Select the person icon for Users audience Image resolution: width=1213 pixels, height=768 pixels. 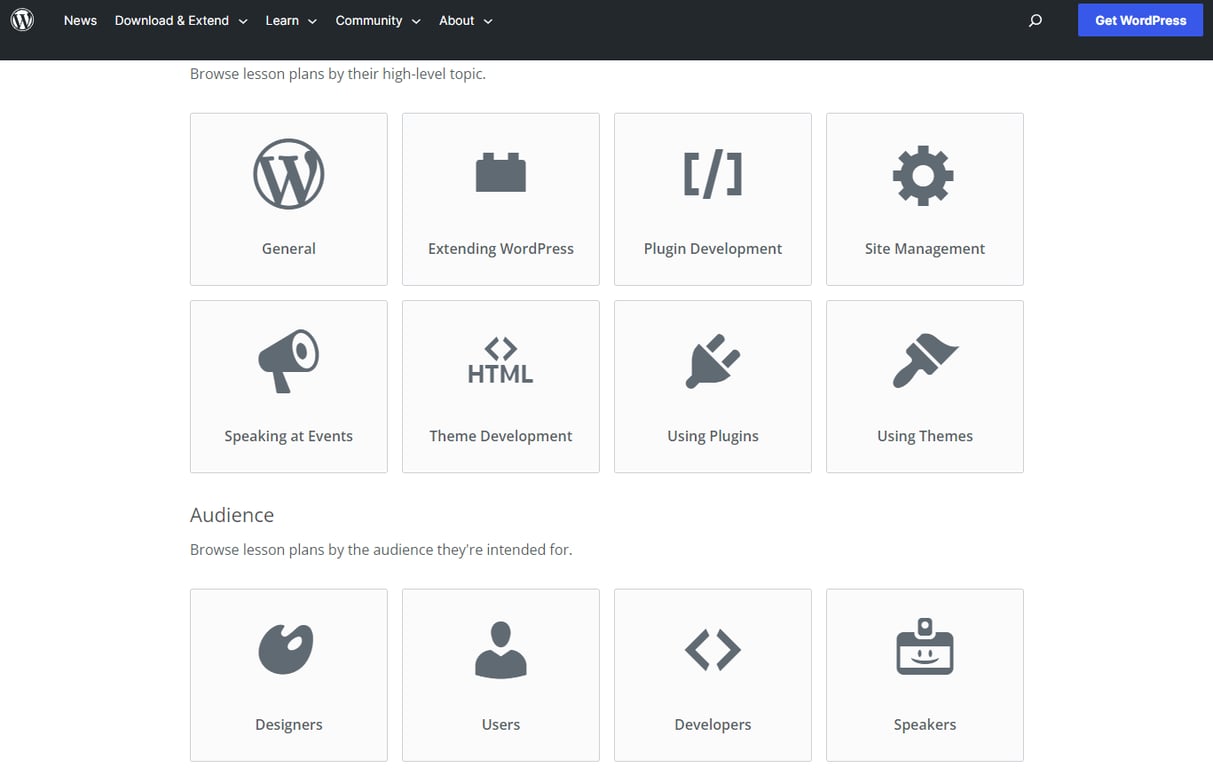click(x=500, y=648)
